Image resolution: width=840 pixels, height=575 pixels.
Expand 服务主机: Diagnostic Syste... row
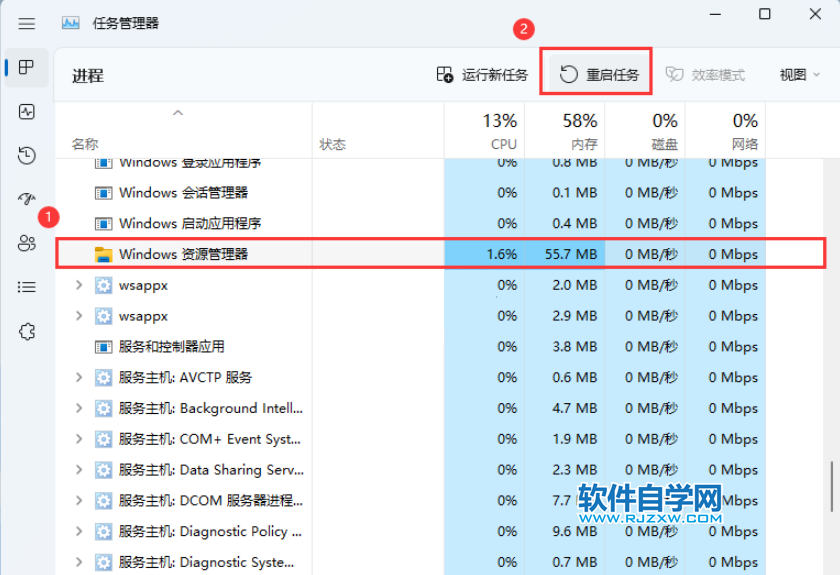coord(79,562)
